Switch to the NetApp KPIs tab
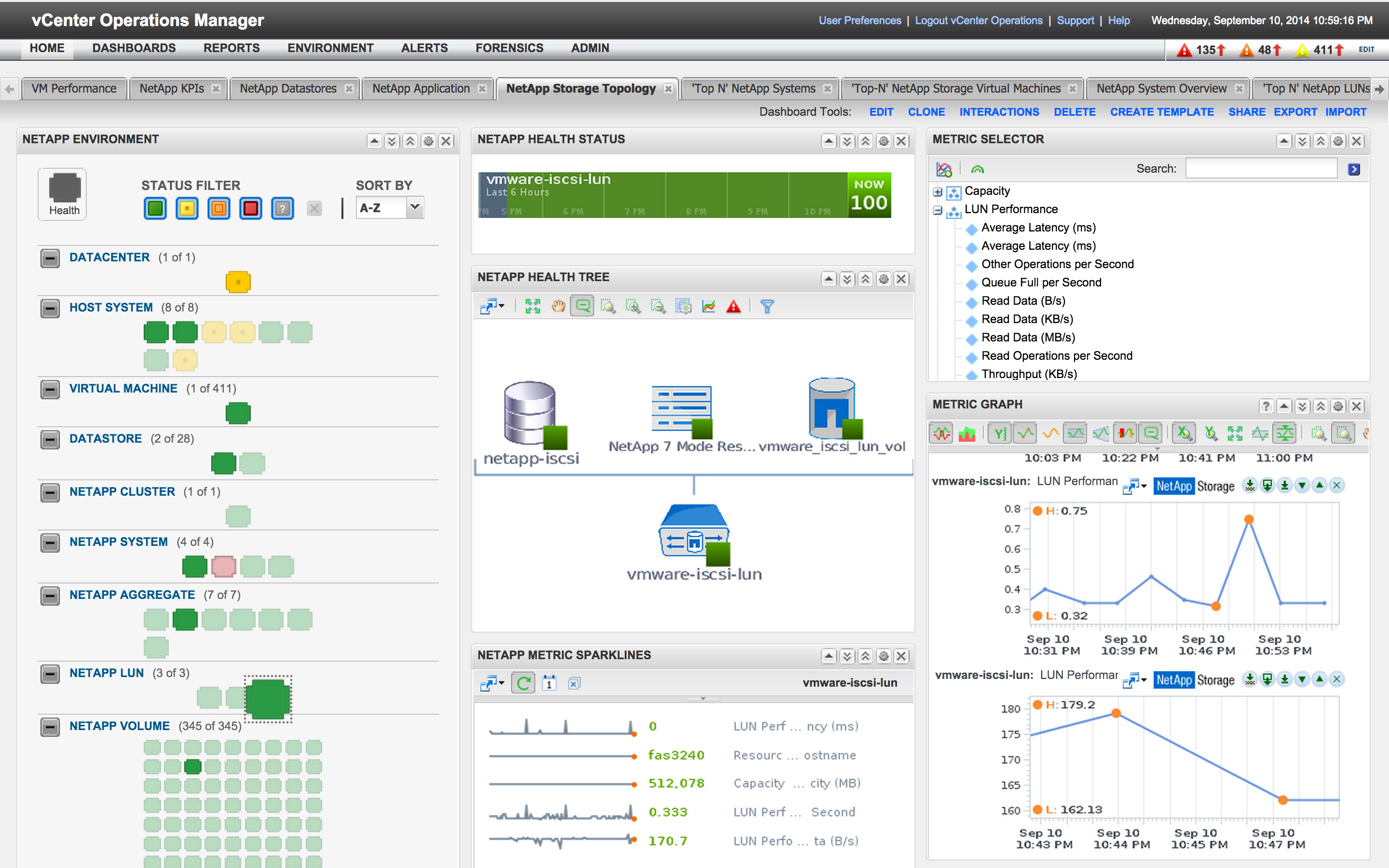Image resolution: width=1389 pixels, height=868 pixels. tap(172, 88)
